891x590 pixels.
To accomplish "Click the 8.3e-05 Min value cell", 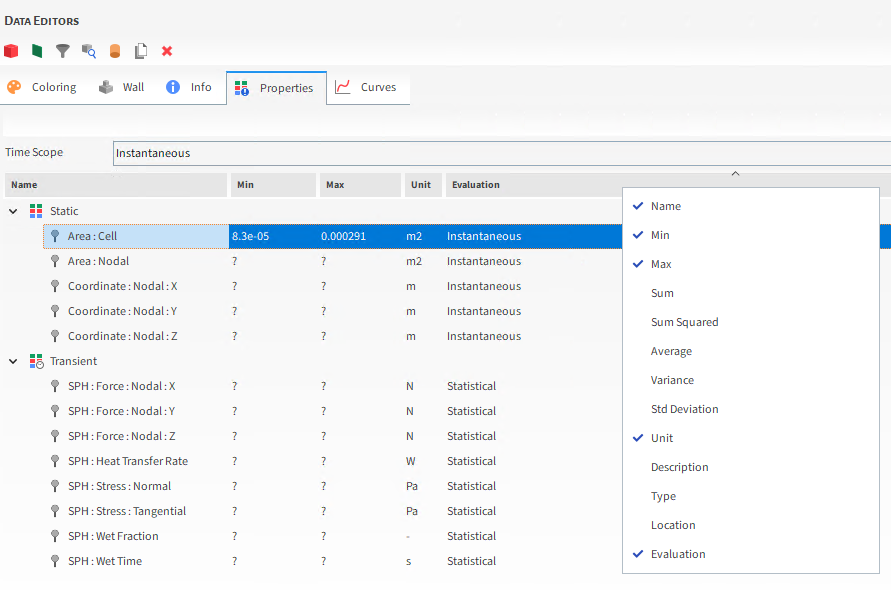I will click(273, 236).
